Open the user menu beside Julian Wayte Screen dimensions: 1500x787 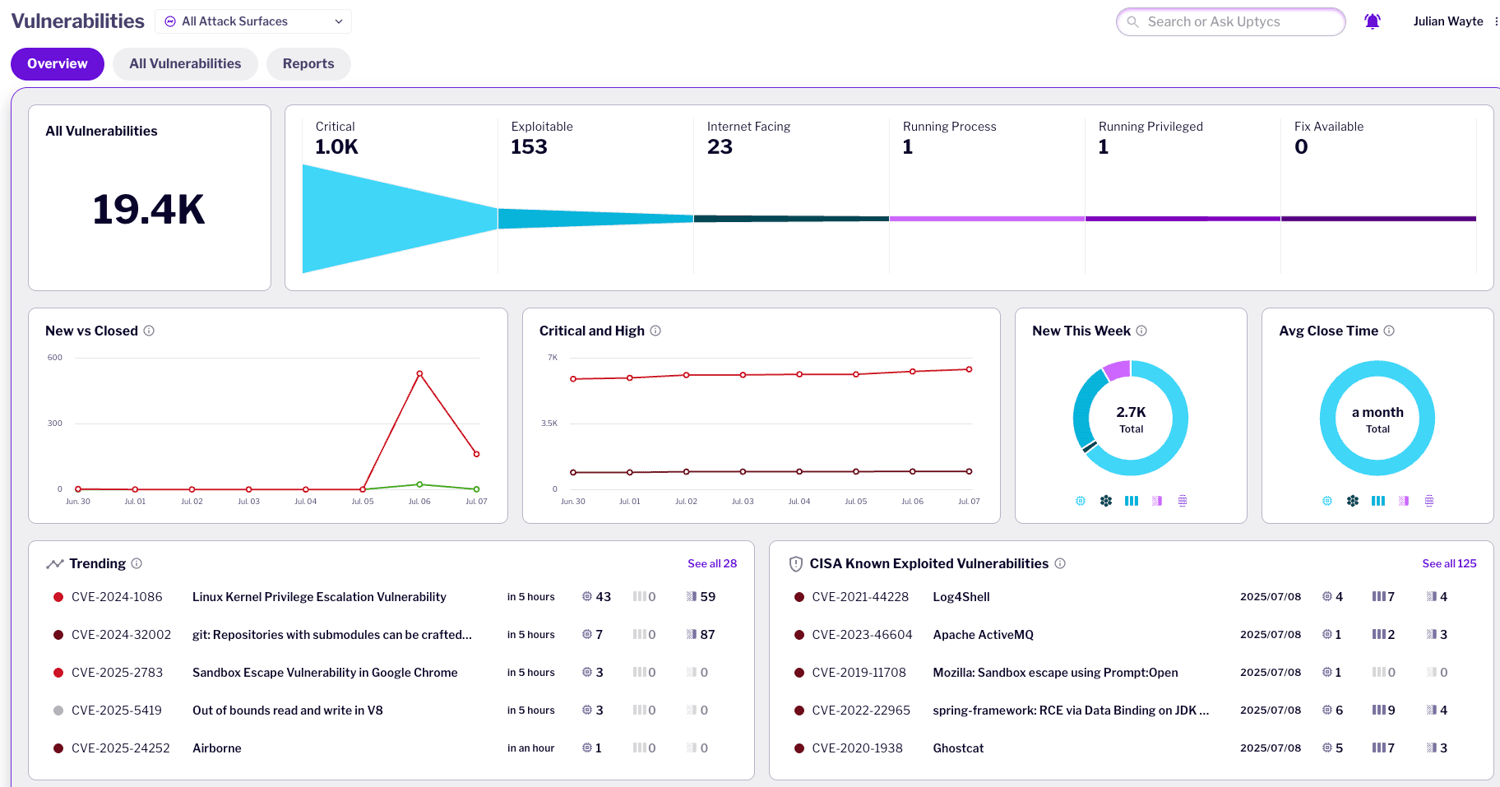[1496, 21]
